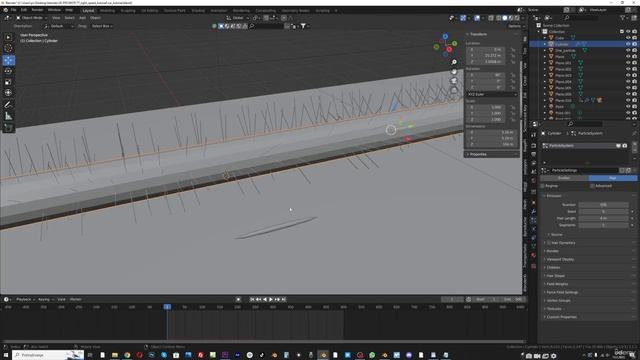This screenshot has height=360, width=640.
Task: Open the Particle properties tab icon
Action: coord(533,220)
